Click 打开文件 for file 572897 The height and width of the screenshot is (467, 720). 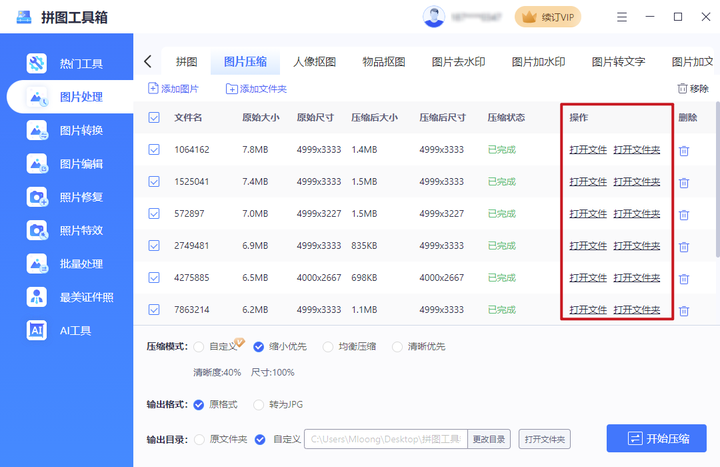588,214
